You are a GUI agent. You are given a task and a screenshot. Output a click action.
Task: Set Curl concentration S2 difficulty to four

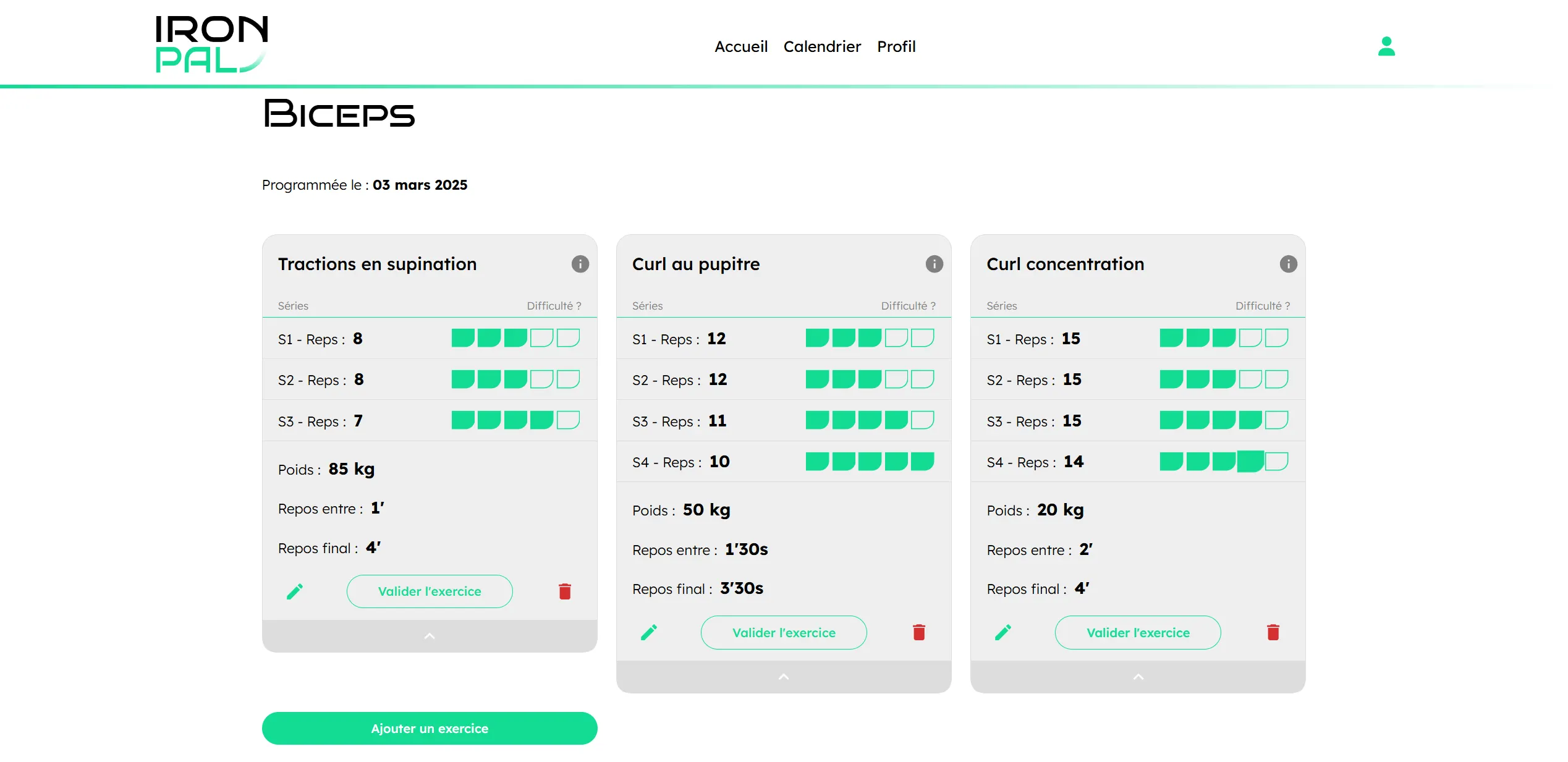[x=1250, y=379]
